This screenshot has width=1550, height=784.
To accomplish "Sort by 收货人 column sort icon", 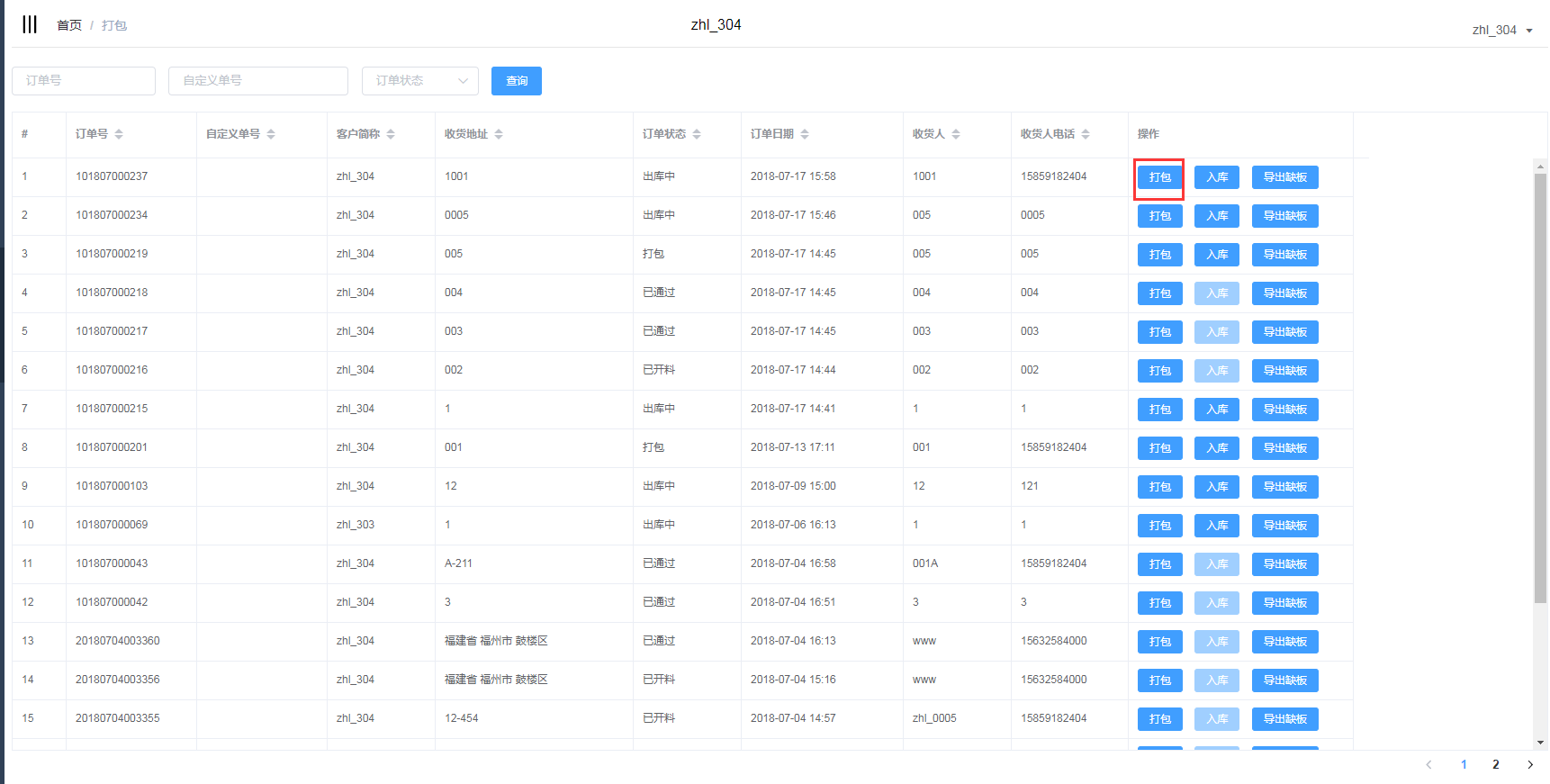I will (x=956, y=134).
